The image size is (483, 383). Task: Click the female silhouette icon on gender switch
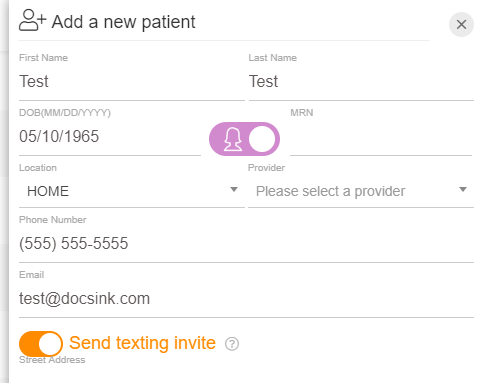click(x=232, y=139)
